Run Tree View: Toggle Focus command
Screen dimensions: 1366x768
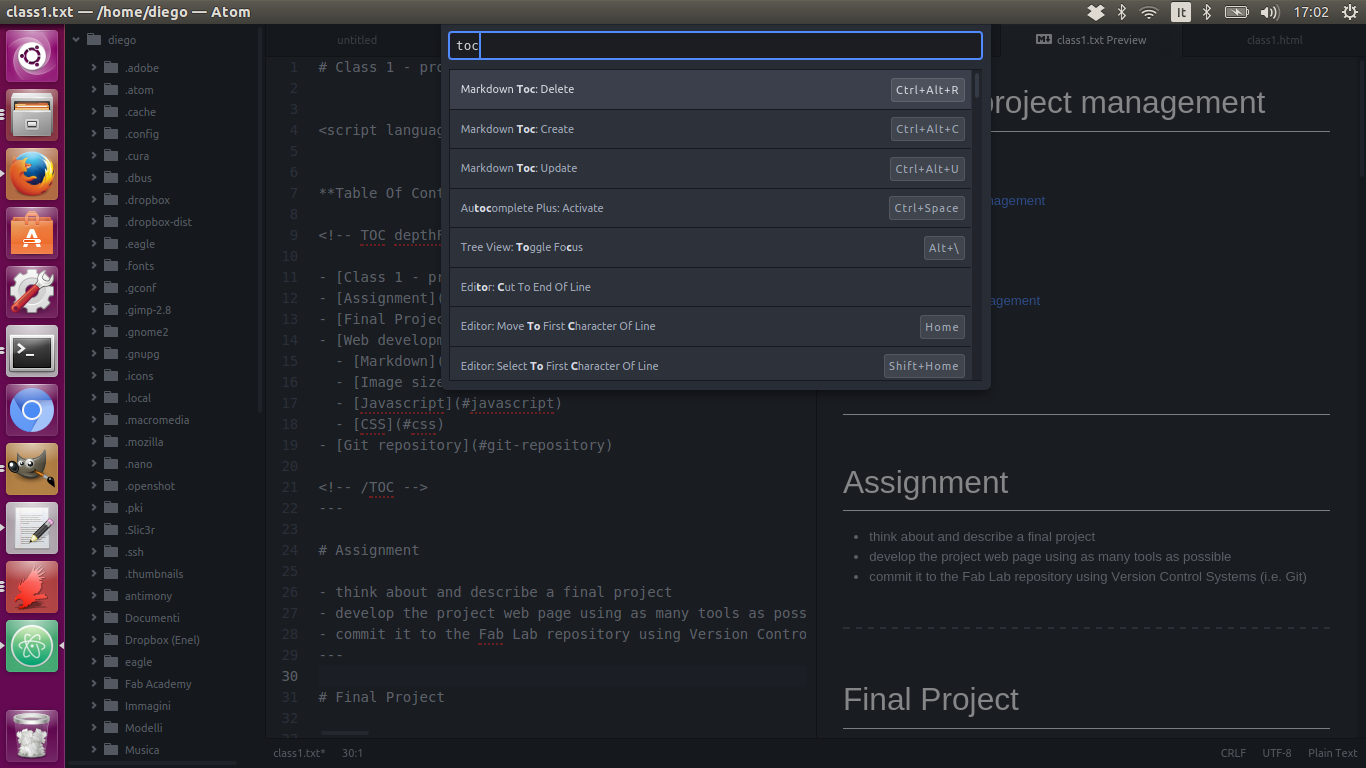[x=711, y=247]
